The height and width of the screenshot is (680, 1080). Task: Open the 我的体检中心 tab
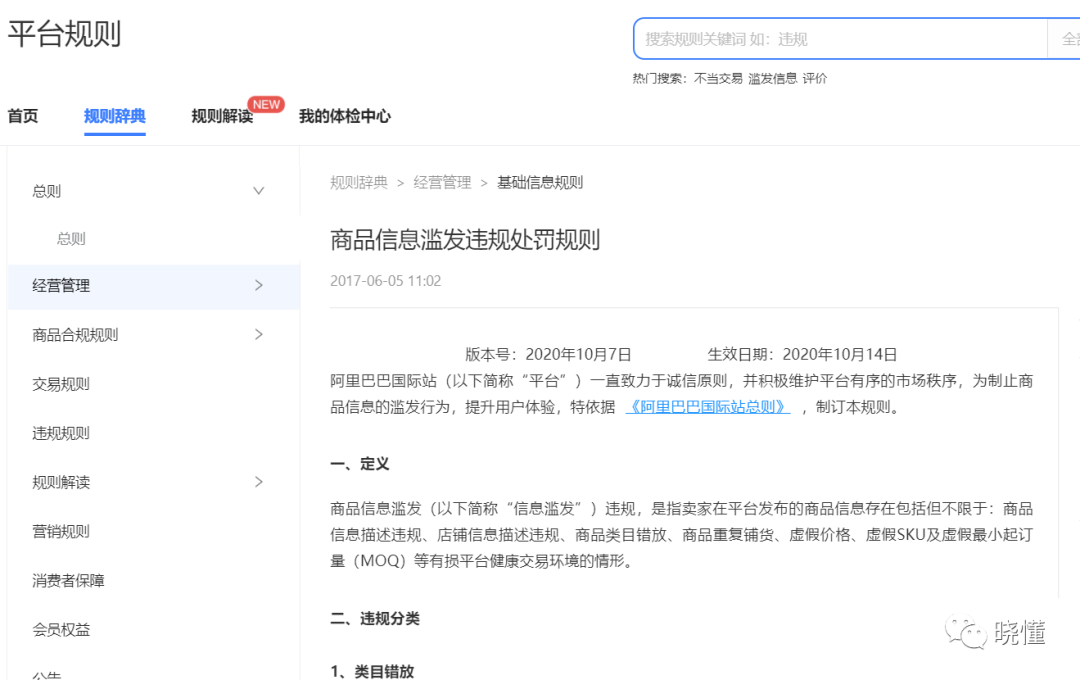[344, 116]
